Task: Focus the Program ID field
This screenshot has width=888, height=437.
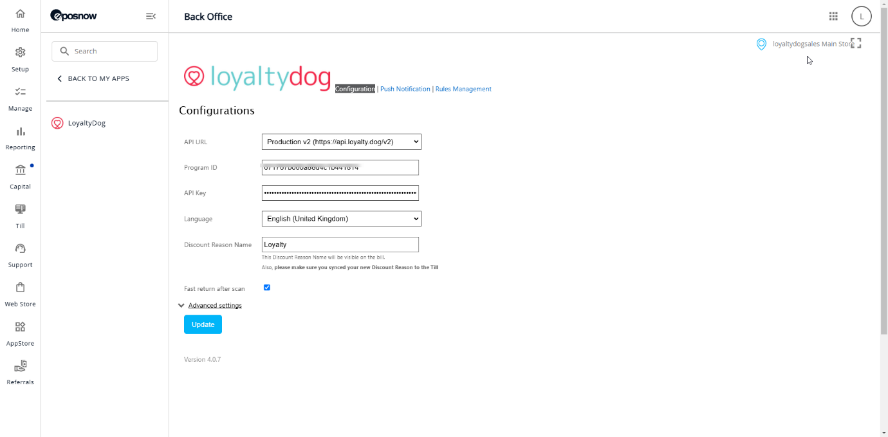Action: pos(340,168)
